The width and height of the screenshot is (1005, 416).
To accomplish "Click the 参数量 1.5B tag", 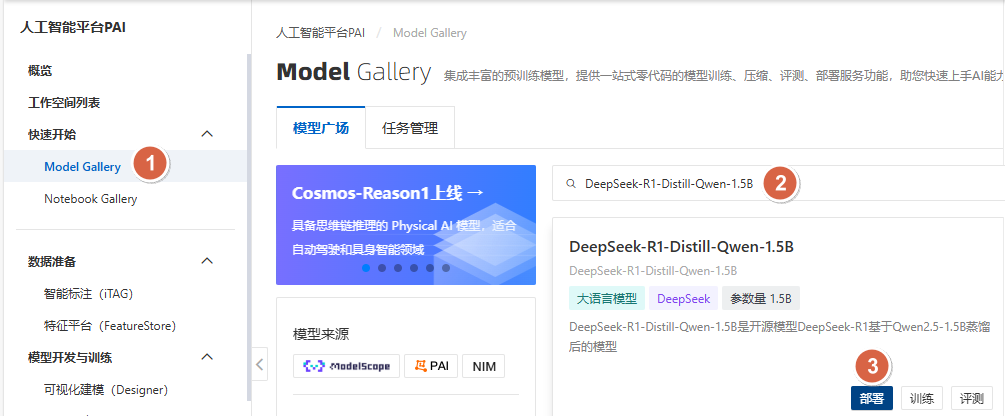I will (761, 299).
